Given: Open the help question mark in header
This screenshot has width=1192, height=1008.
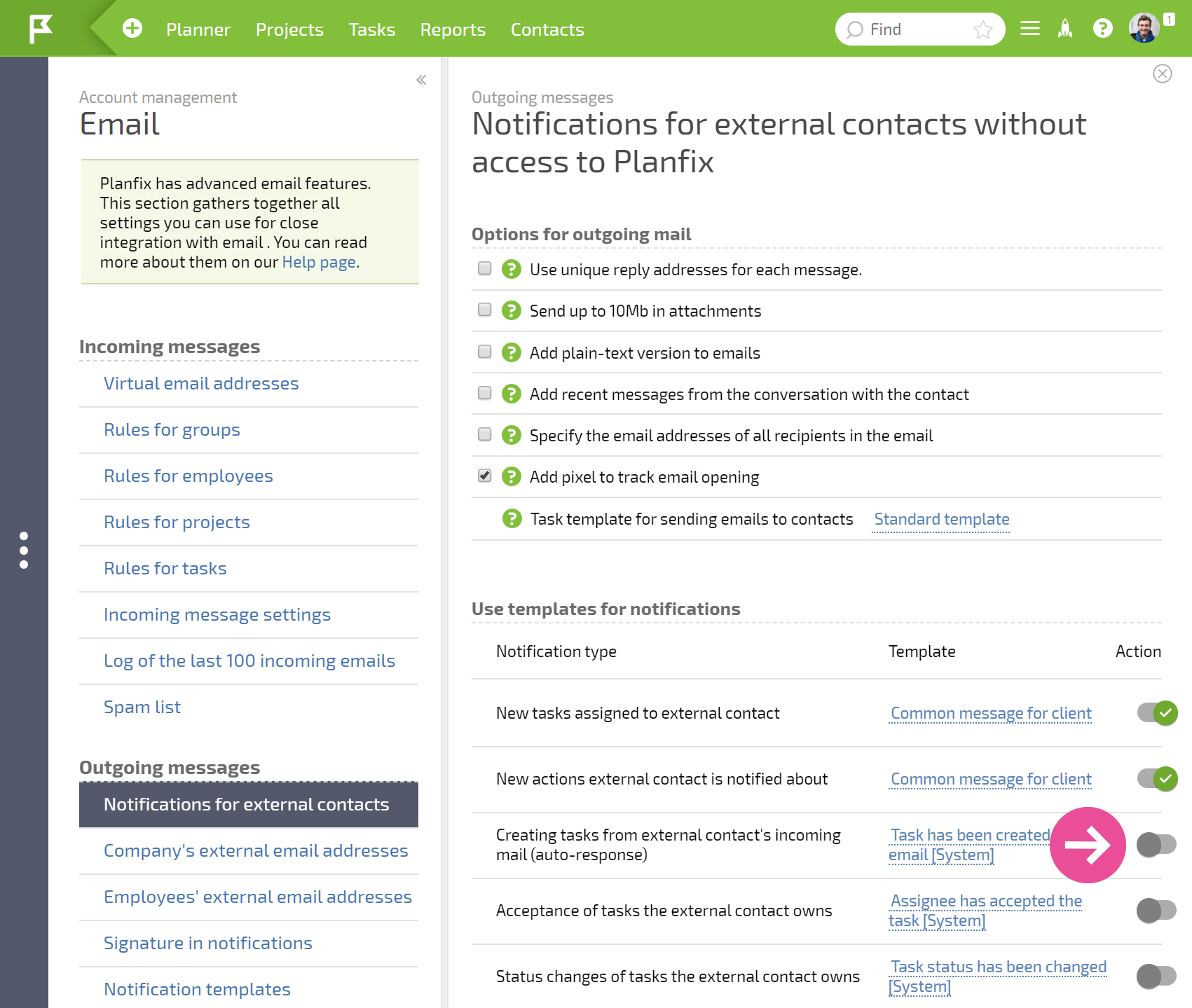Looking at the screenshot, I should tap(1103, 29).
